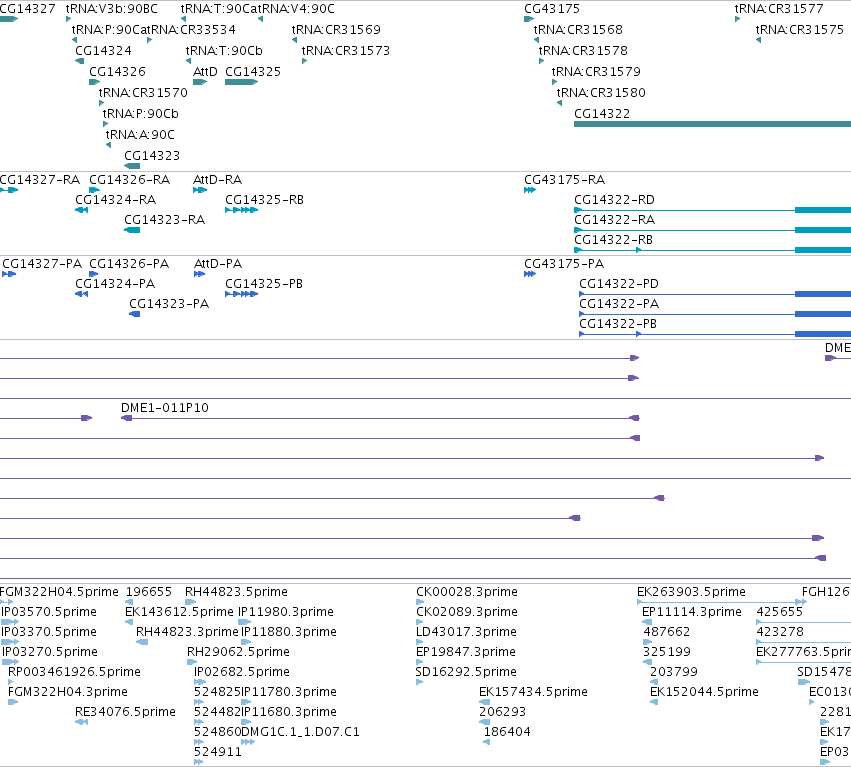Select protein CG14324-PA
The image size is (851, 767).
(81, 294)
